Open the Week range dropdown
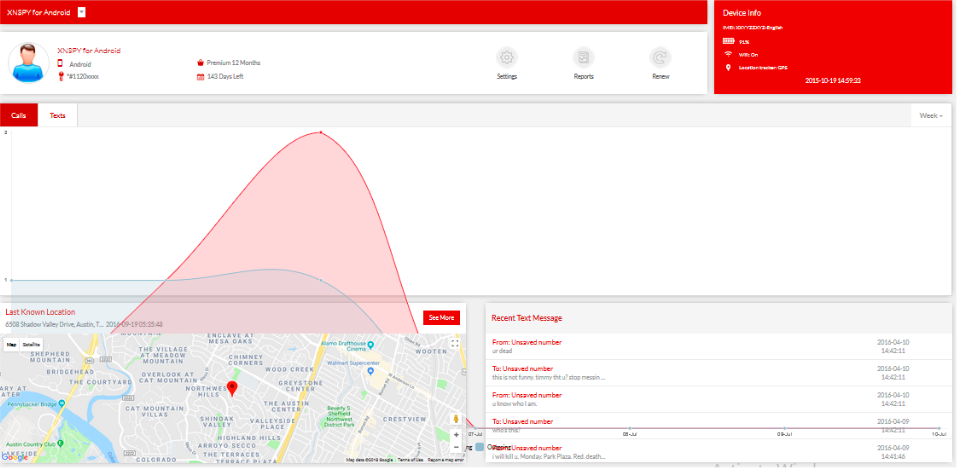Screen dimensions: 959x470 (x=931, y=116)
